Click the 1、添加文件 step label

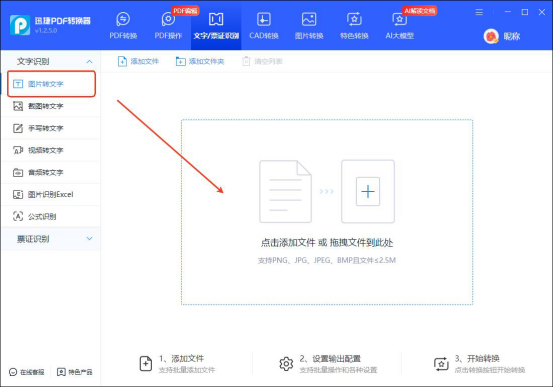pyautogui.click(x=181, y=359)
